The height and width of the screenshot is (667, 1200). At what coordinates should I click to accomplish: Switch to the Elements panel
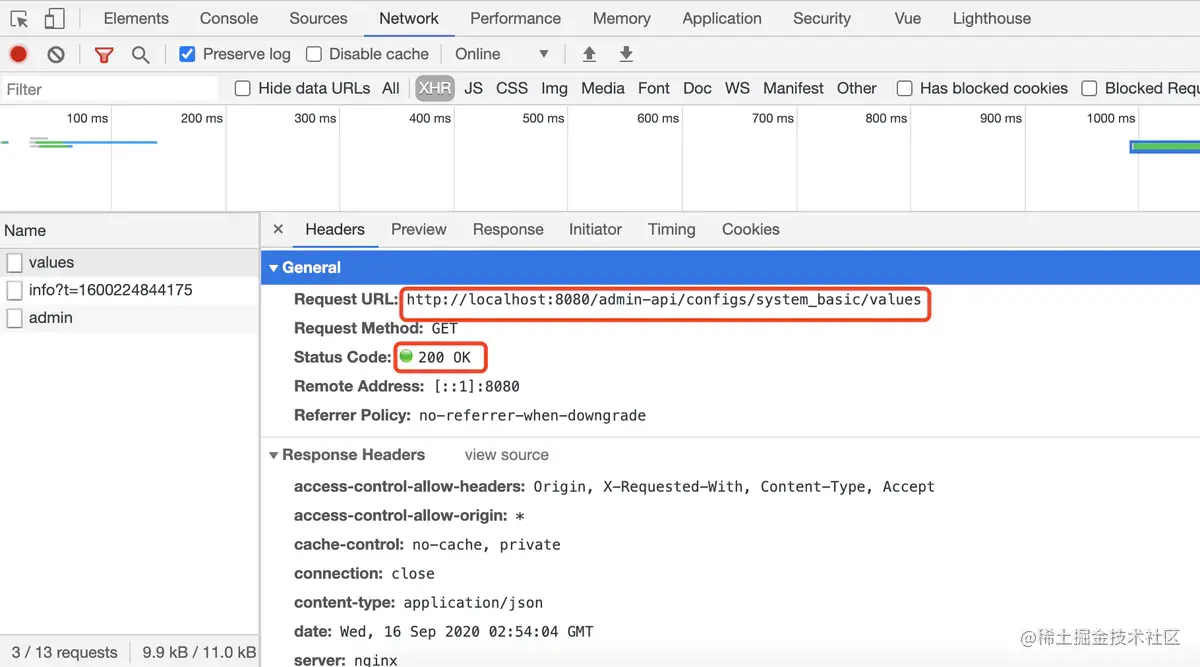(x=136, y=18)
